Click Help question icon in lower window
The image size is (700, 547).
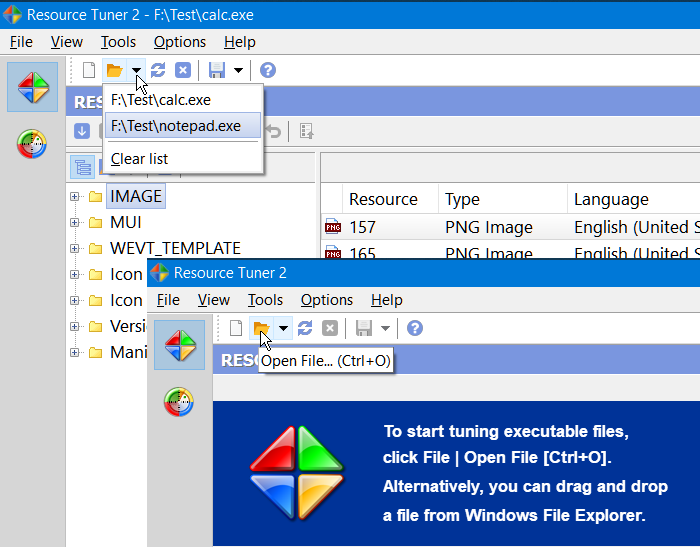point(415,328)
